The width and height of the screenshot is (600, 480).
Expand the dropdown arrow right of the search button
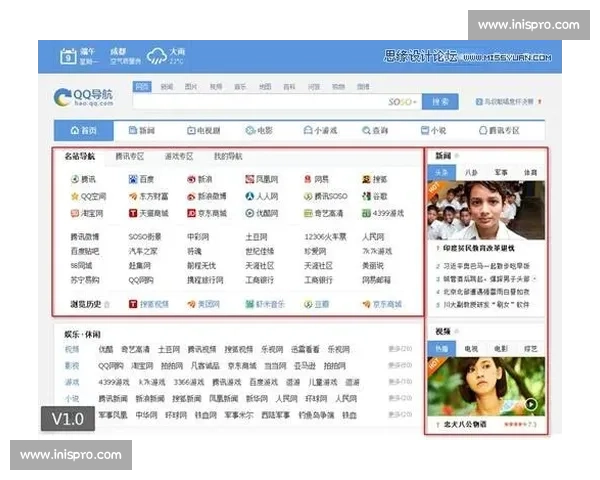pyautogui.click(x=540, y=101)
